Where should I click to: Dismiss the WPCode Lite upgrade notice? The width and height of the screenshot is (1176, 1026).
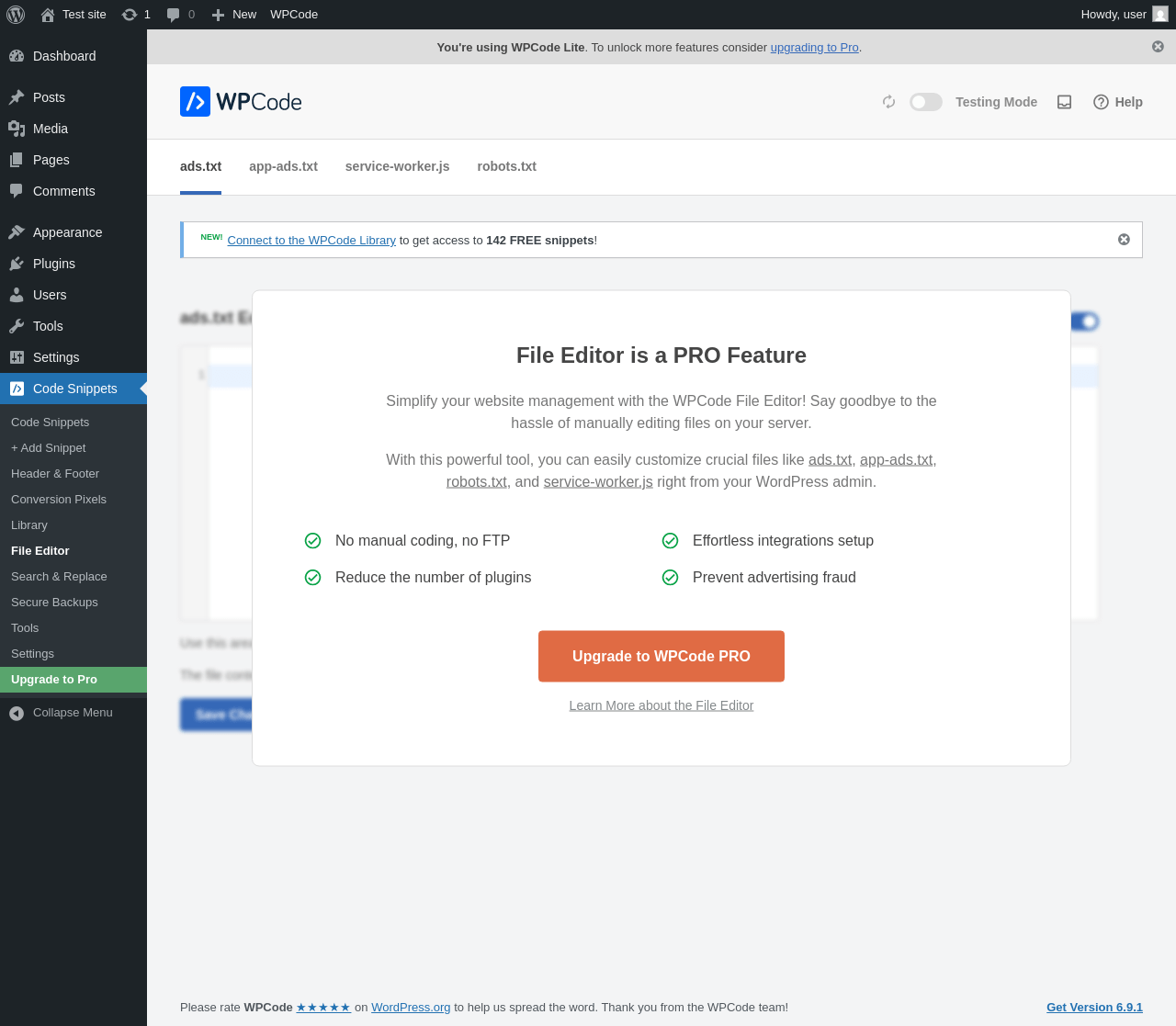(x=1158, y=46)
